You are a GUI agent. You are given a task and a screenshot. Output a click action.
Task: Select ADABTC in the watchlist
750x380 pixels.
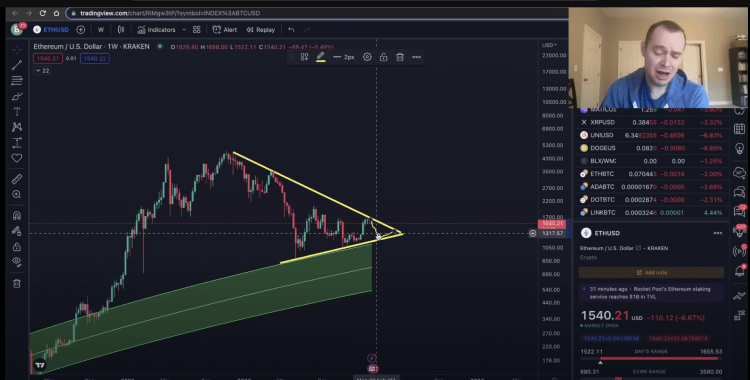tap(651, 187)
